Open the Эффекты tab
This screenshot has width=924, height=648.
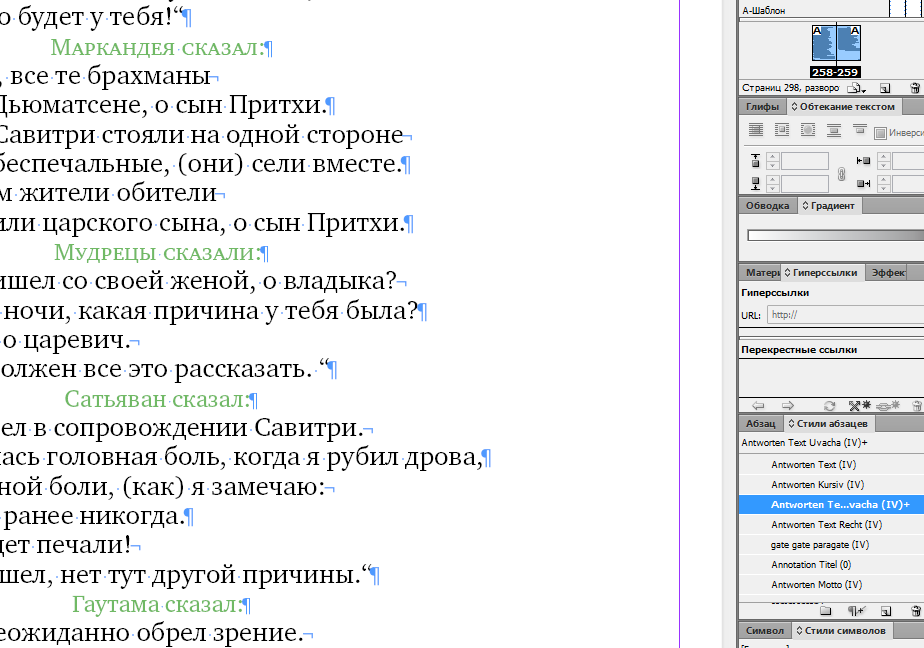click(888, 273)
